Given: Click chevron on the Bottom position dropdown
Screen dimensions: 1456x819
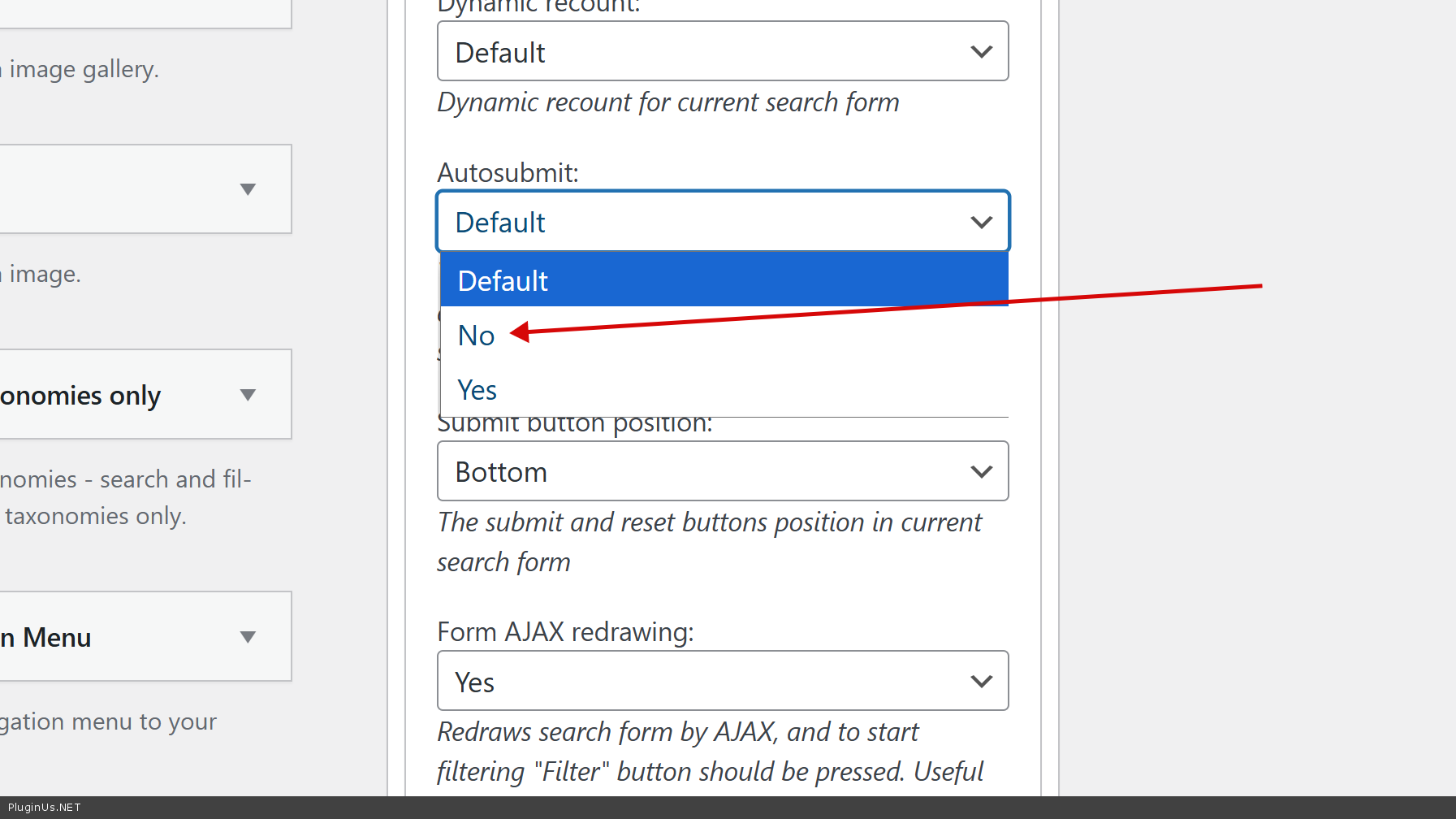Looking at the screenshot, I should click(981, 471).
